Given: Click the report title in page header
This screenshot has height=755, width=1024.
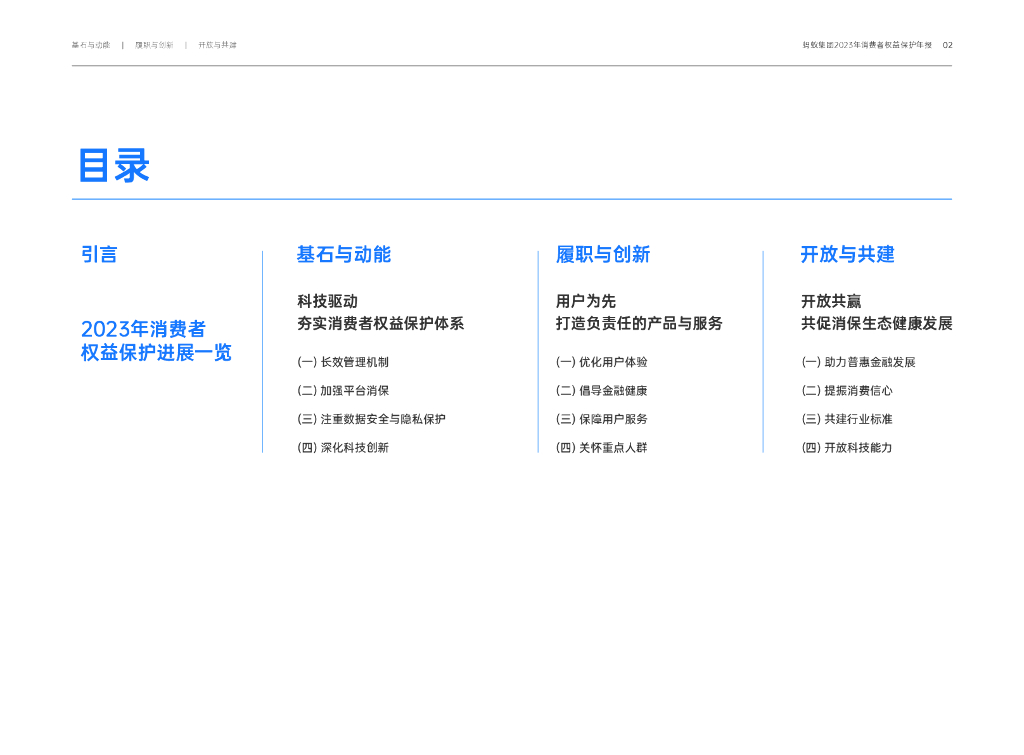Looking at the screenshot, I should [x=867, y=45].
